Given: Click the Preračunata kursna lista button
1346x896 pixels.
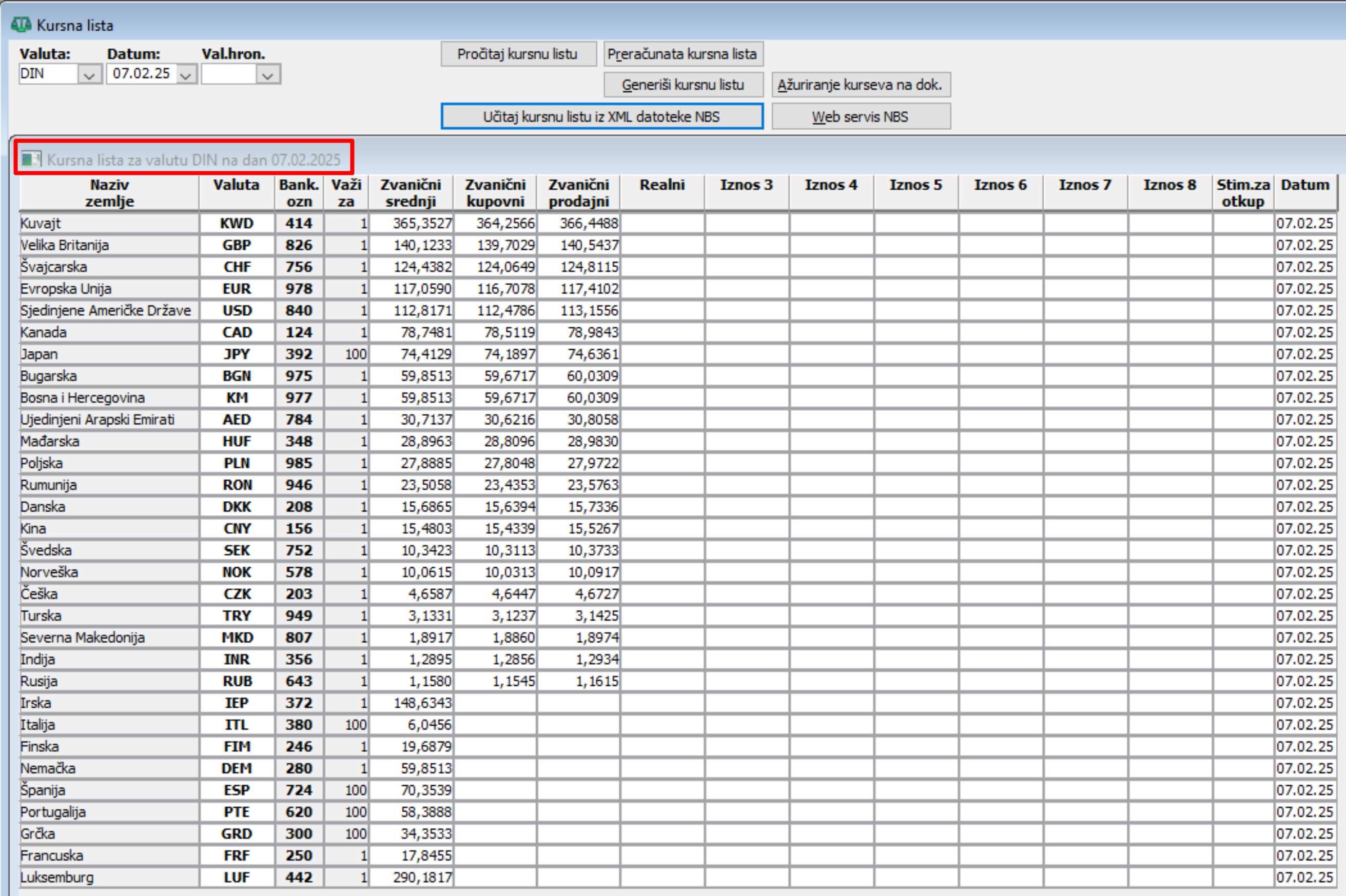Looking at the screenshot, I should [684, 54].
